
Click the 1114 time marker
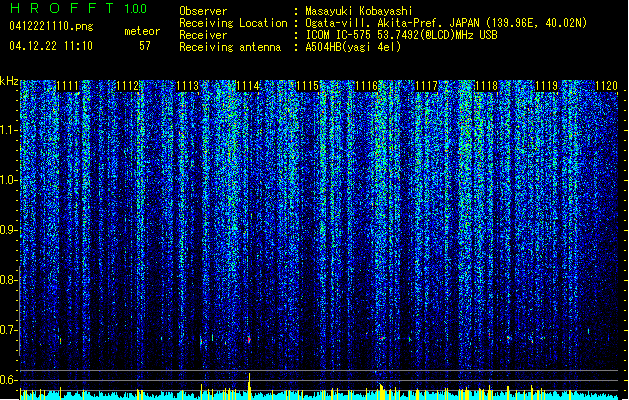247,86
